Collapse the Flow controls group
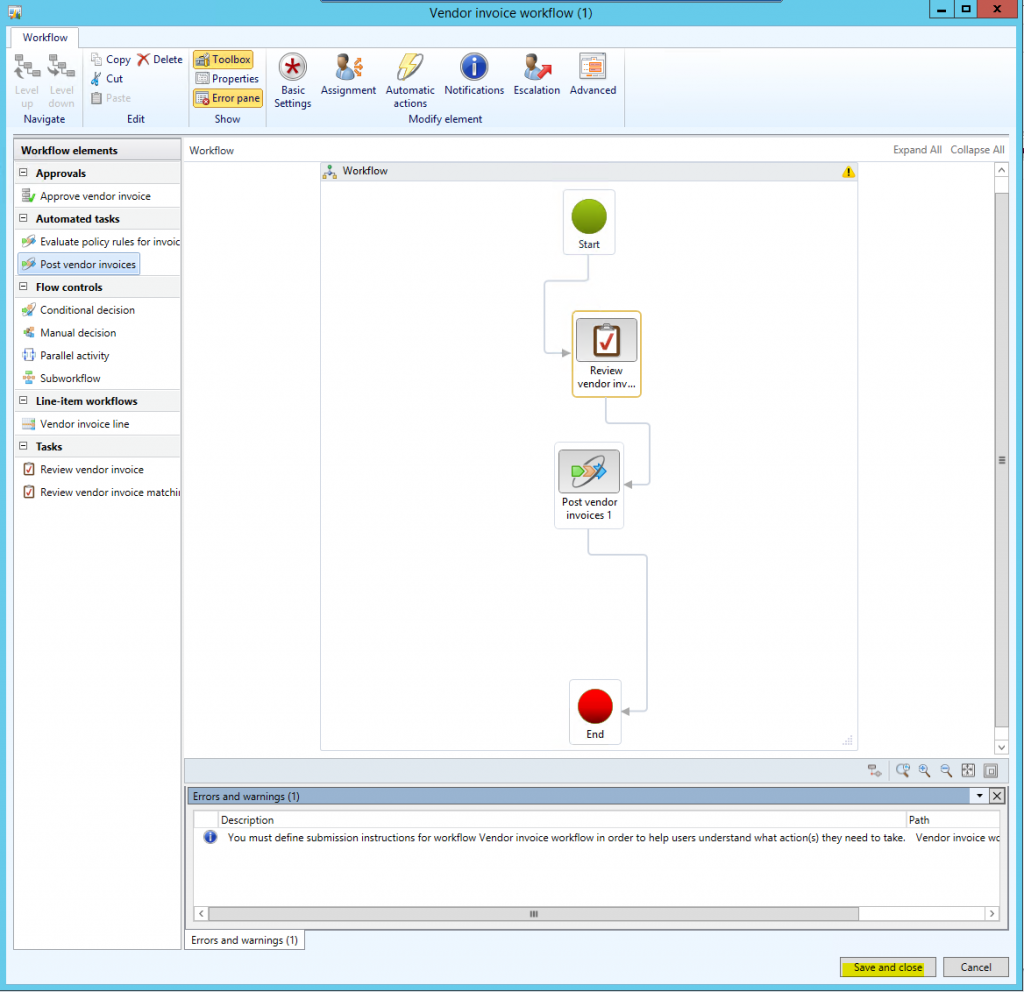1024x992 pixels. coord(22,287)
